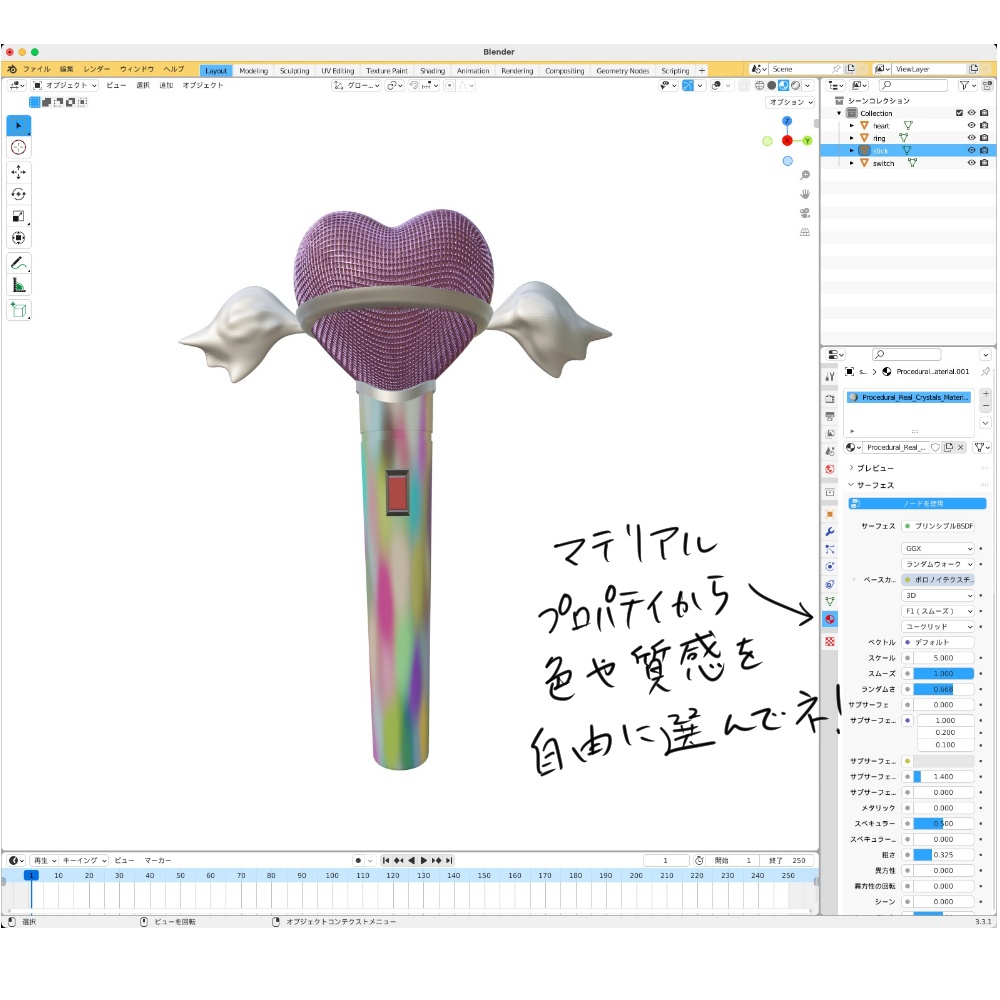Open the ファイル menu
The height and width of the screenshot is (1000, 1000).
pyautogui.click(x=38, y=69)
